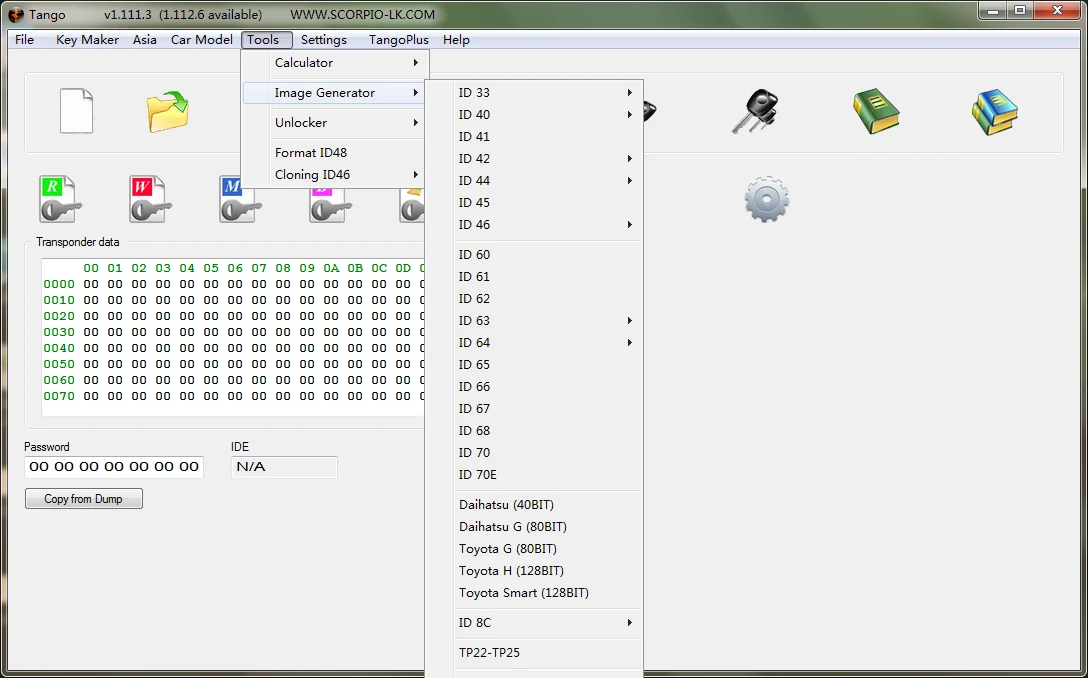Open the single green book icon

pos(876,111)
